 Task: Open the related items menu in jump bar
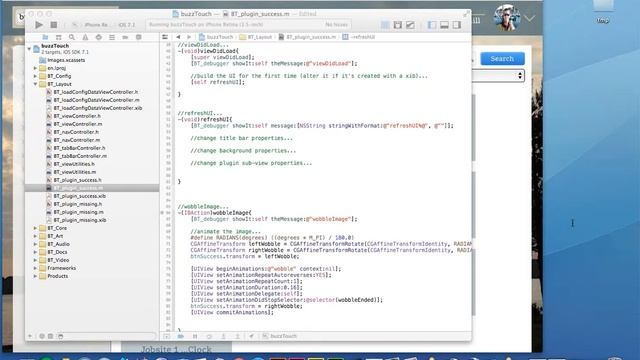pos(165,37)
